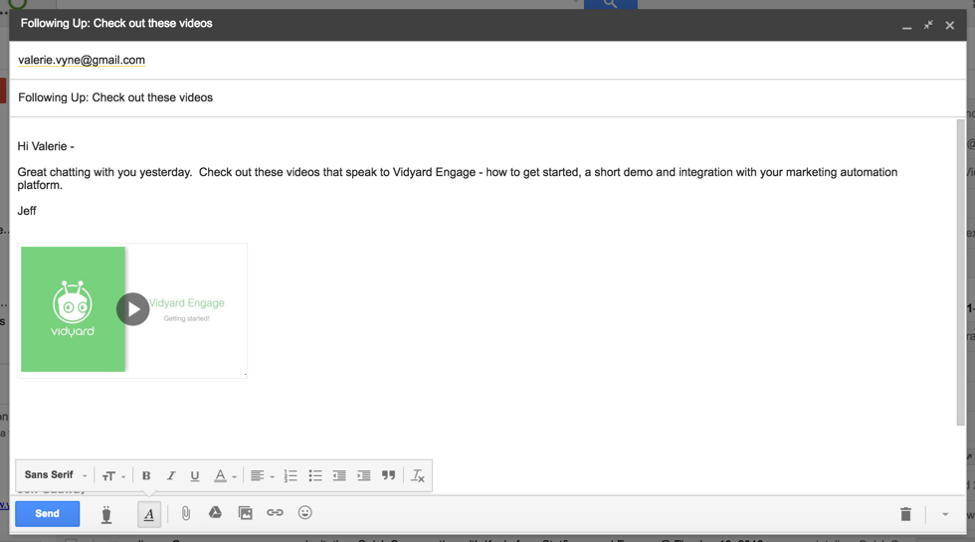Image resolution: width=975 pixels, height=542 pixels.
Task: Click the message body scrollbar
Action: (x=961, y=272)
